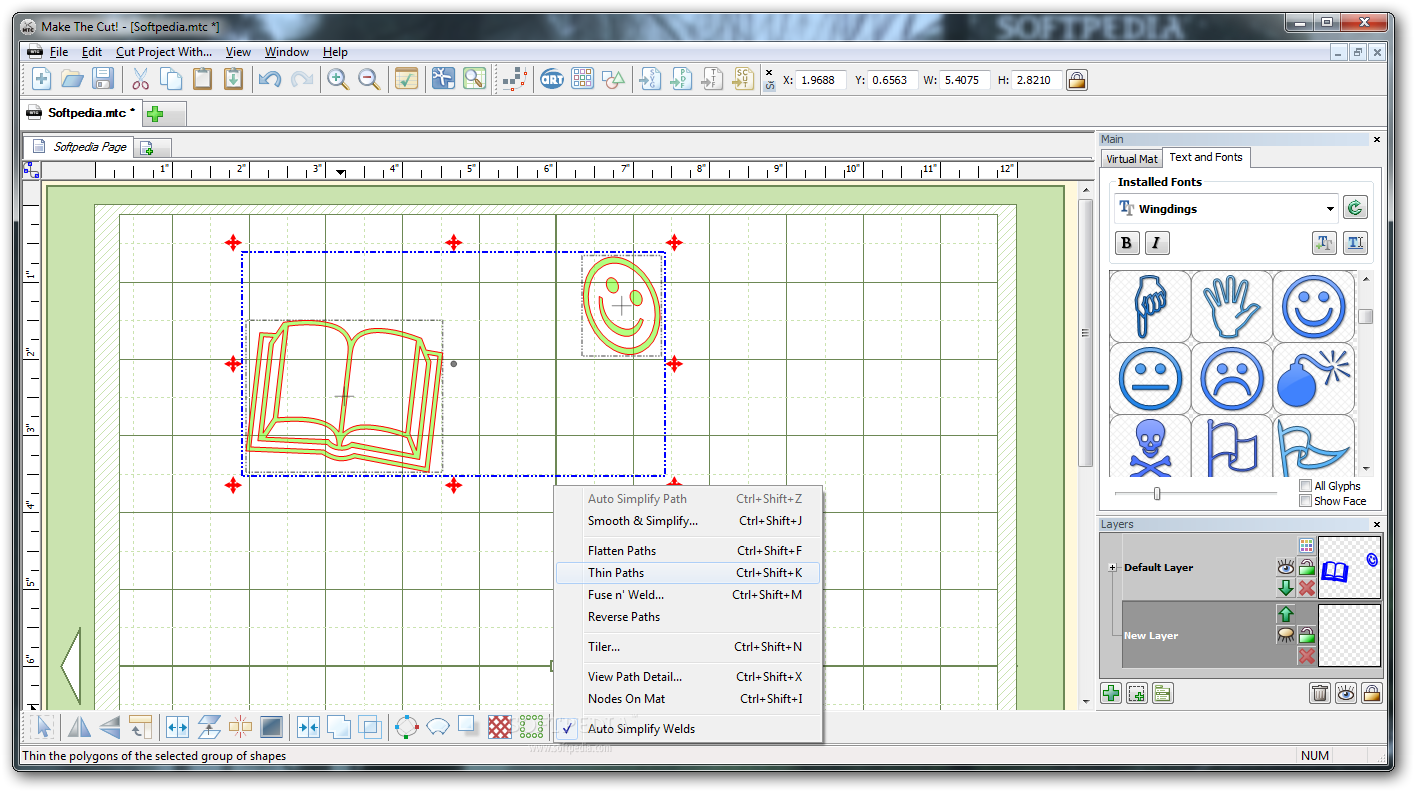Toggle the All Glyphs checkbox
The width and height of the screenshot is (1415, 792).
pos(1305,486)
